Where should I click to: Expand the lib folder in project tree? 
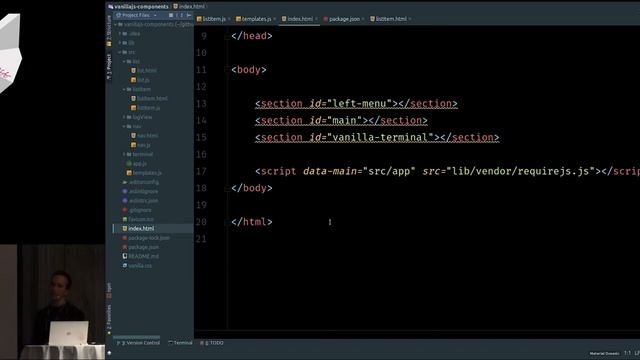tap(120, 43)
